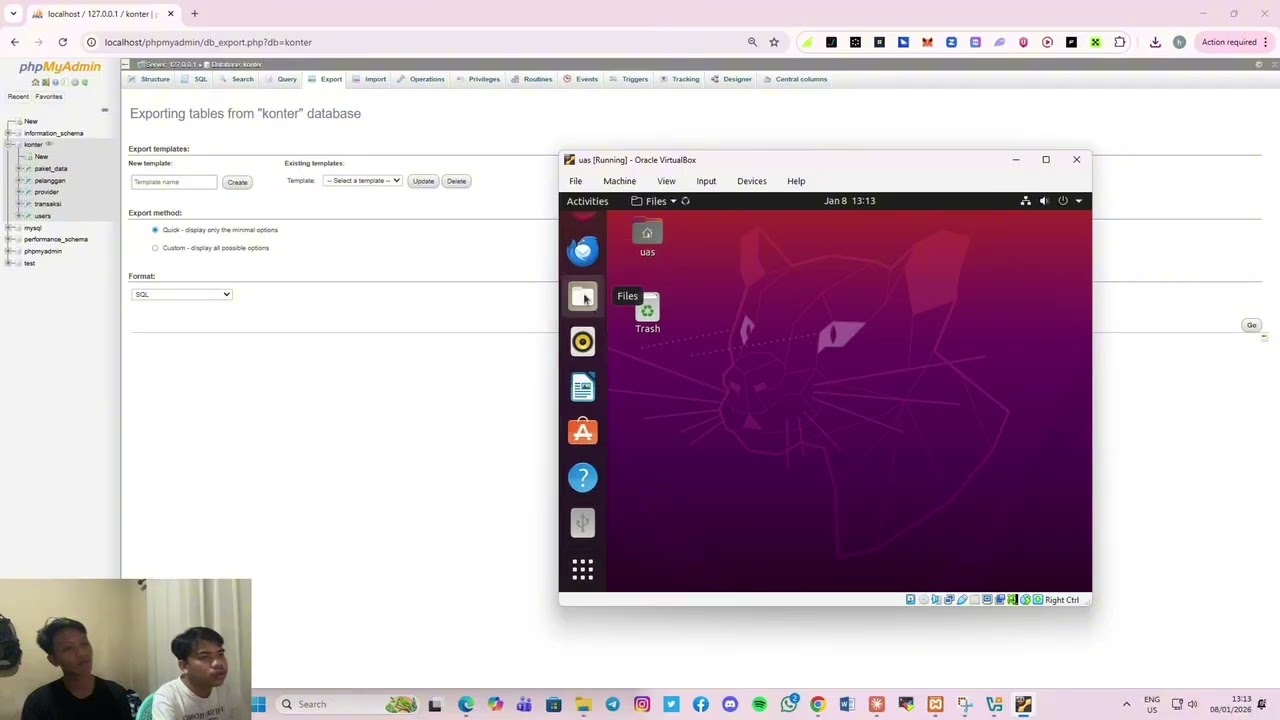This screenshot has height=720, width=1280.
Task: Open Files app menu in Ubuntu top bar
Action: point(654,201)
